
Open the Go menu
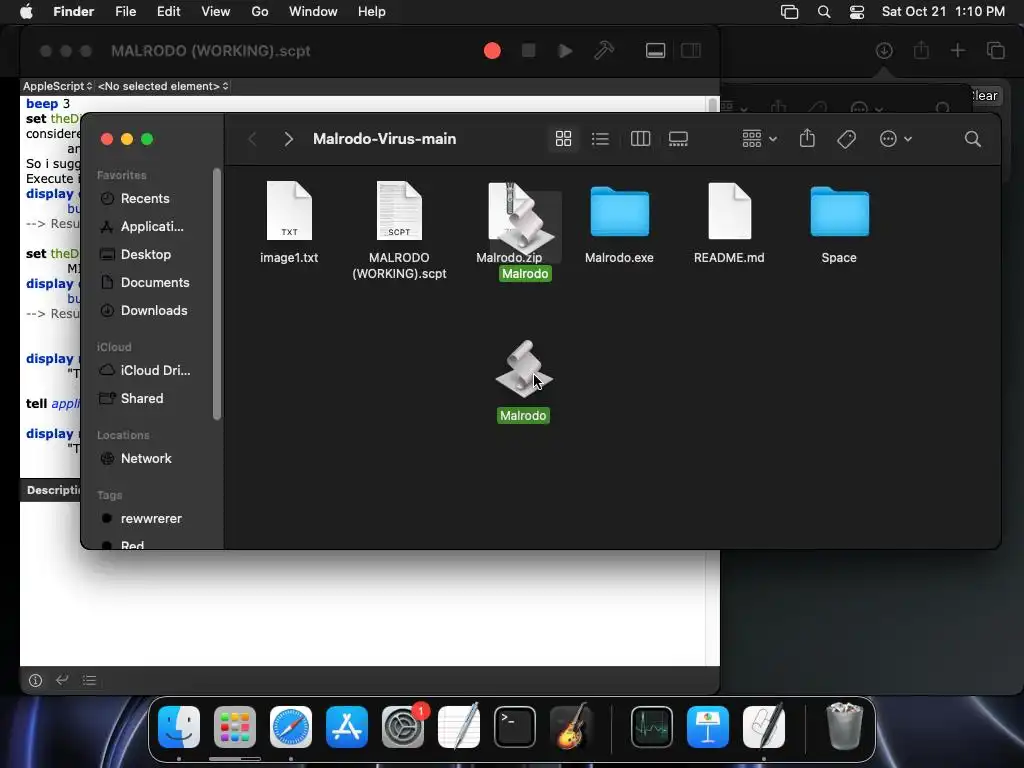tap(260, 12)
